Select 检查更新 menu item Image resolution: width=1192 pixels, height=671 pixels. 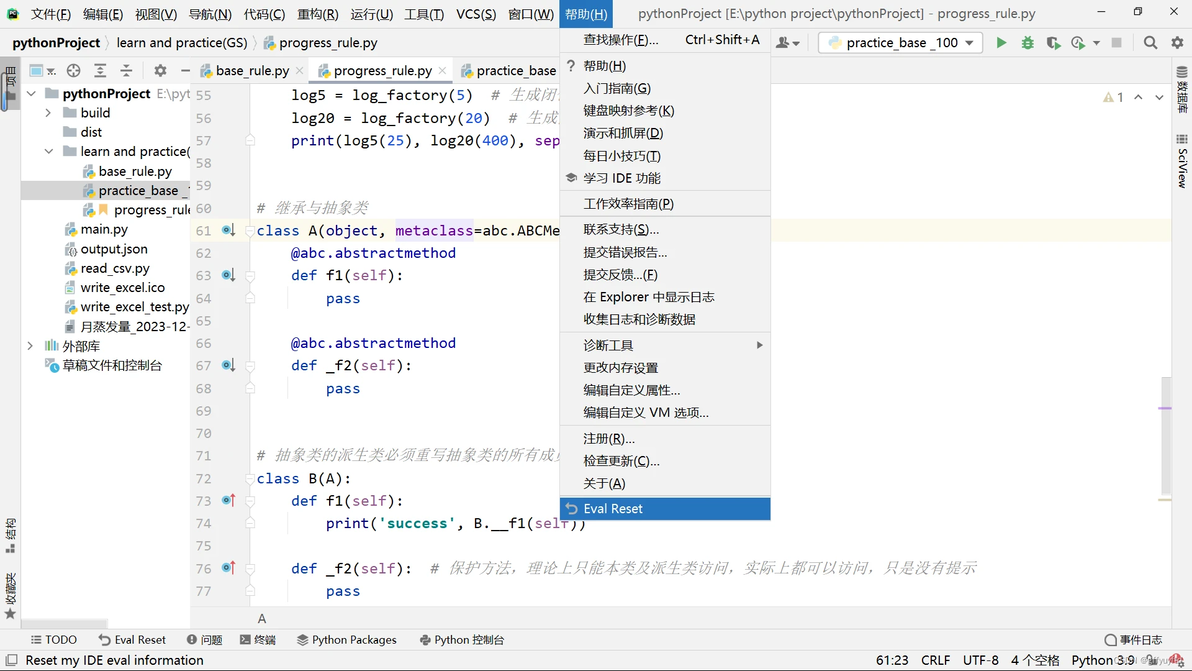point(665,461)
